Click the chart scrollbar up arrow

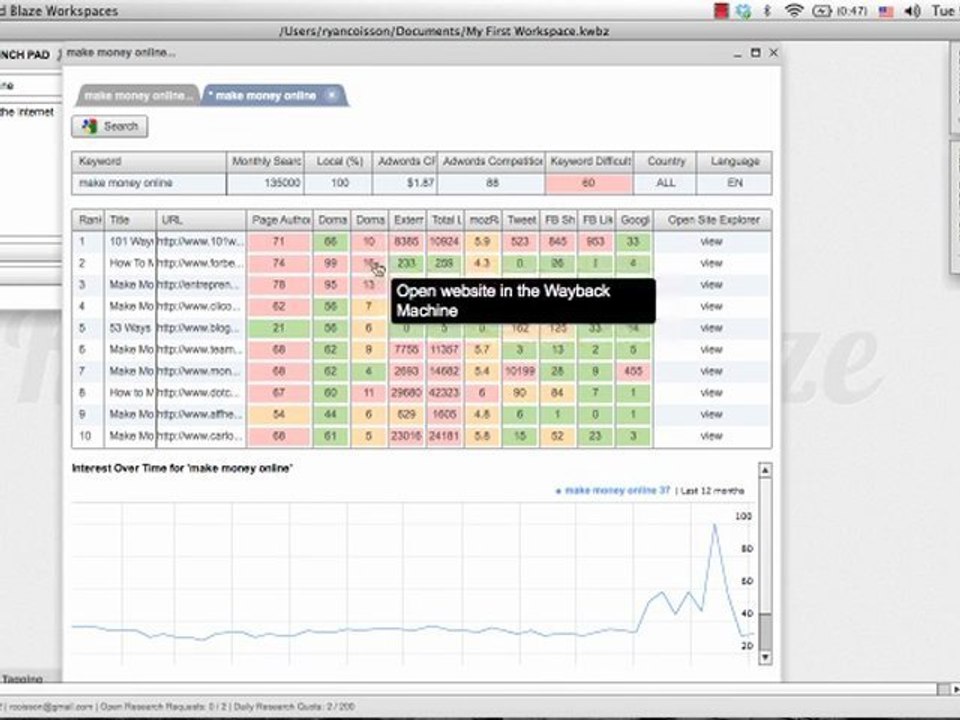point(765,470)
